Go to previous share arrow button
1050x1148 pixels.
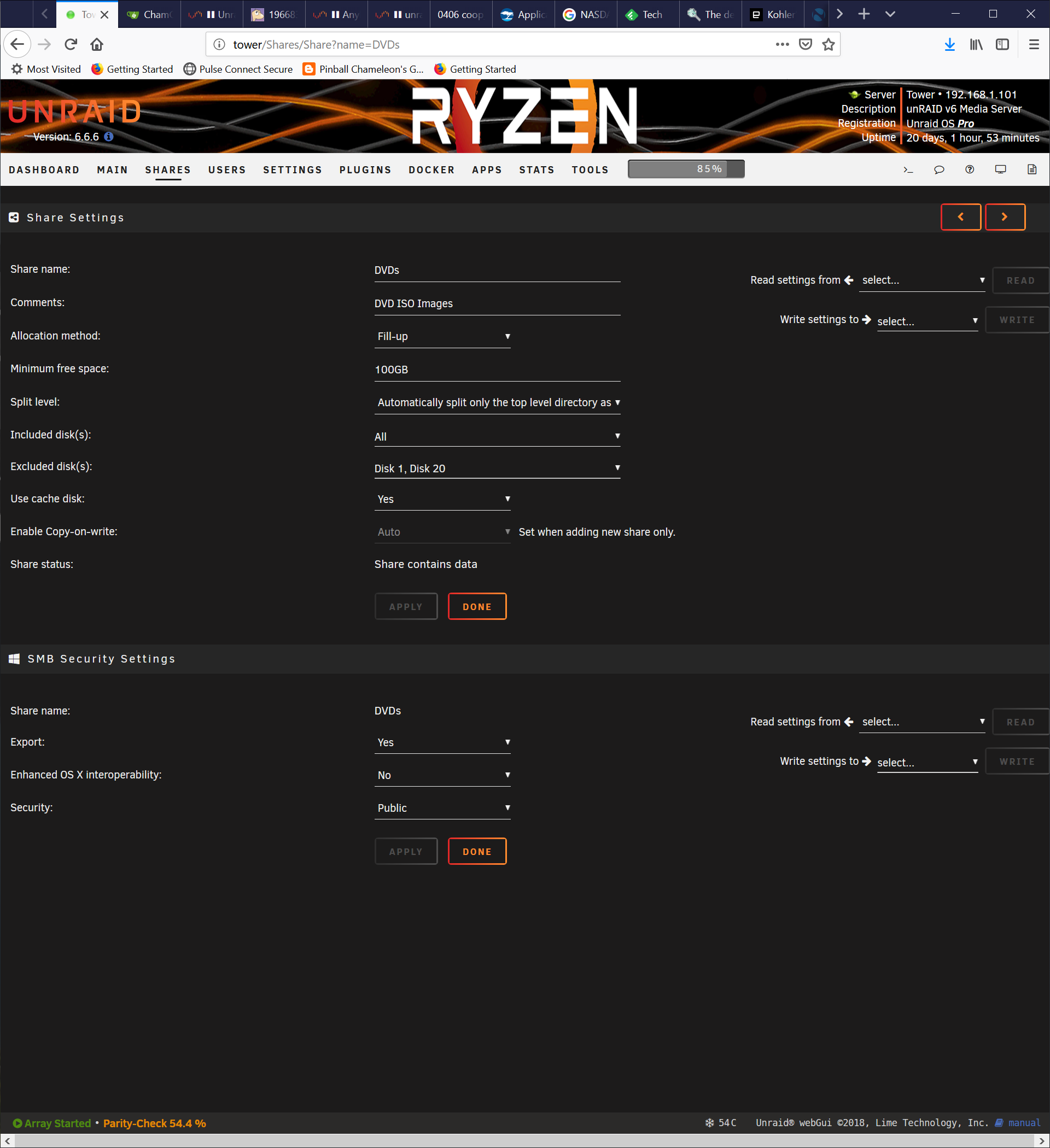coord(960,217)
